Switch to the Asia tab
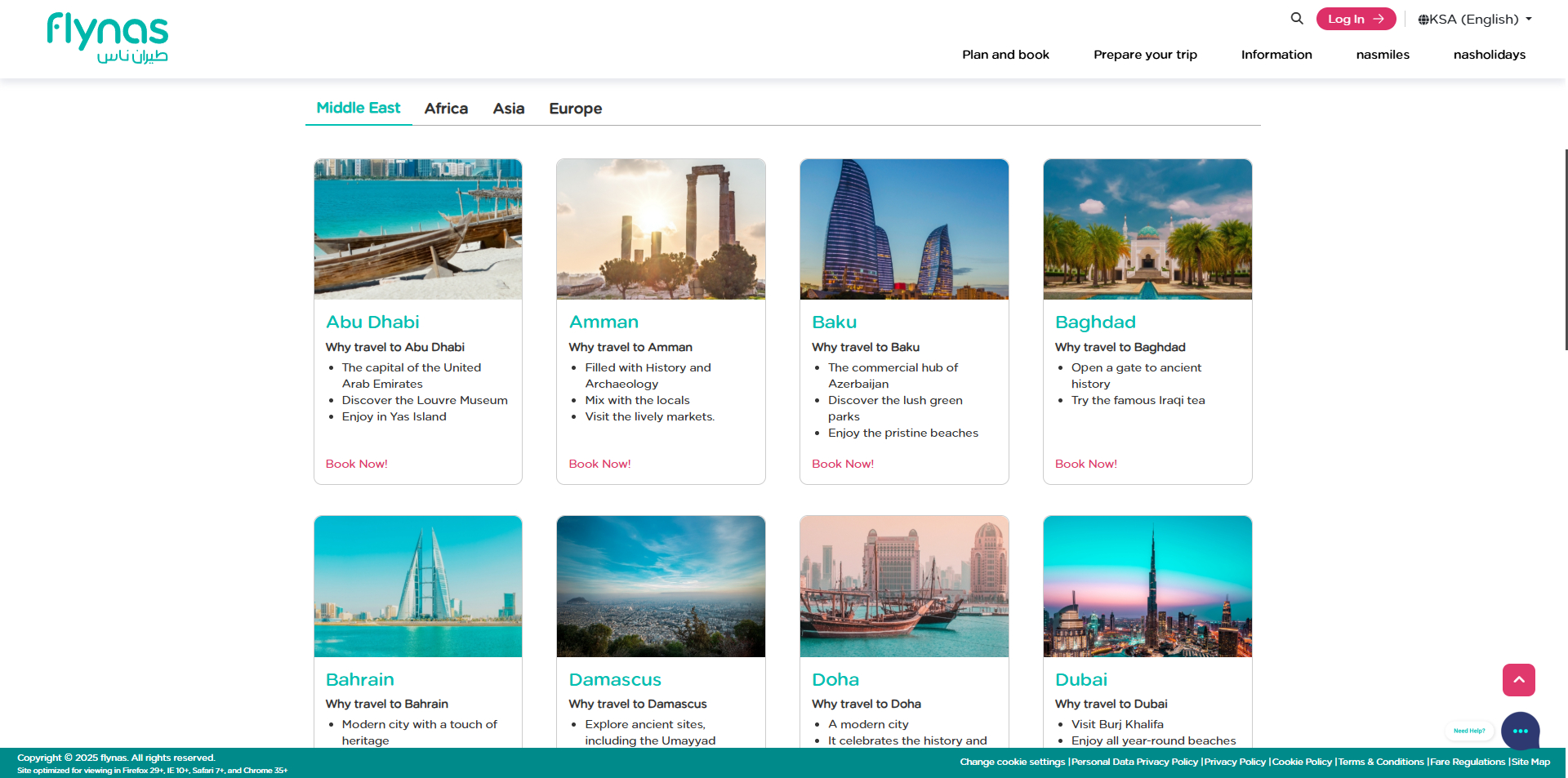This screenshot has width=1568, height=778. [508, 108]
